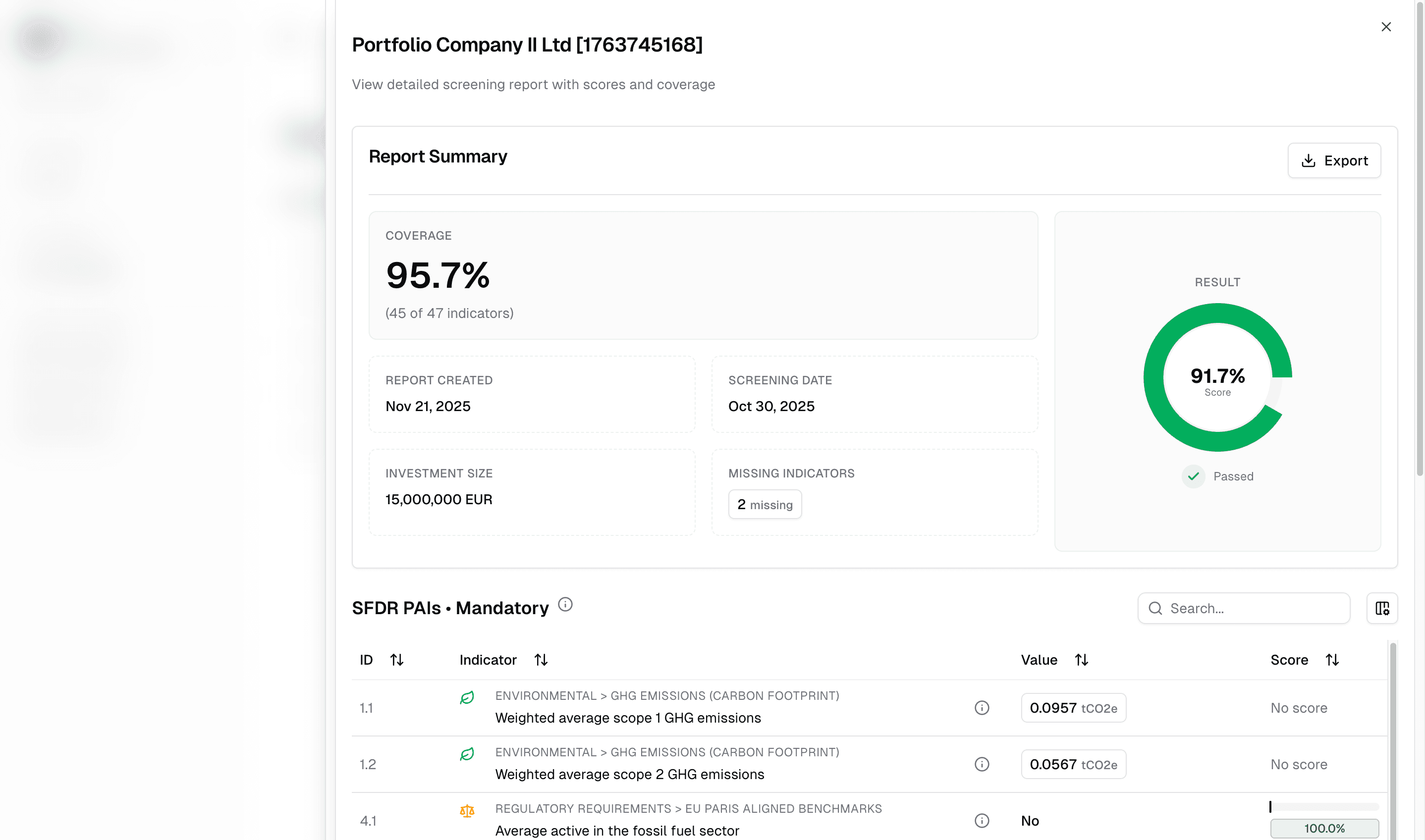Click the 2 missing indicators badge

click(x=765, y=504)
